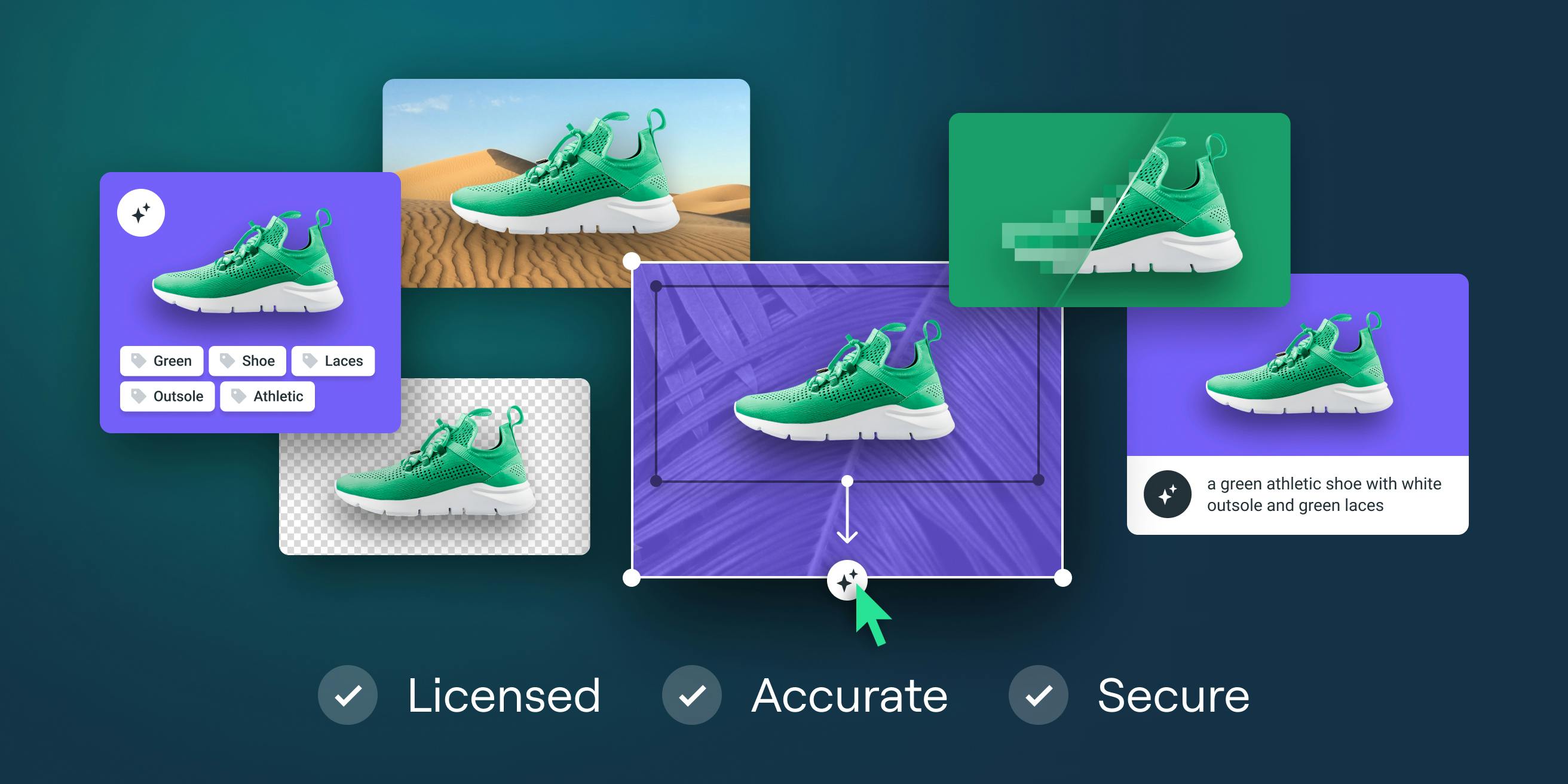Click the pixelated upscale shoe image

point(1119,209)
